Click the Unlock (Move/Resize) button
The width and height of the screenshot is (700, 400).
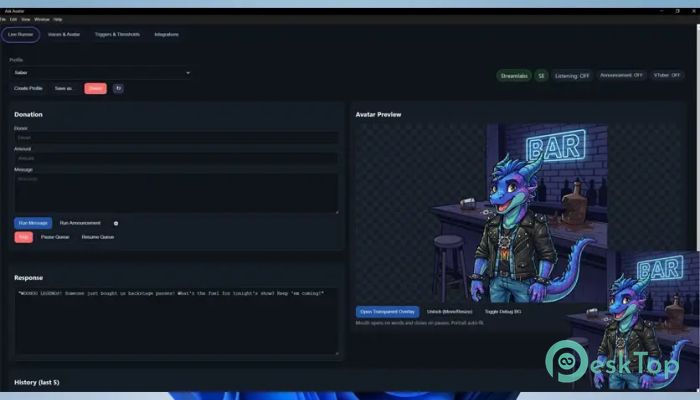coord(450,312)
